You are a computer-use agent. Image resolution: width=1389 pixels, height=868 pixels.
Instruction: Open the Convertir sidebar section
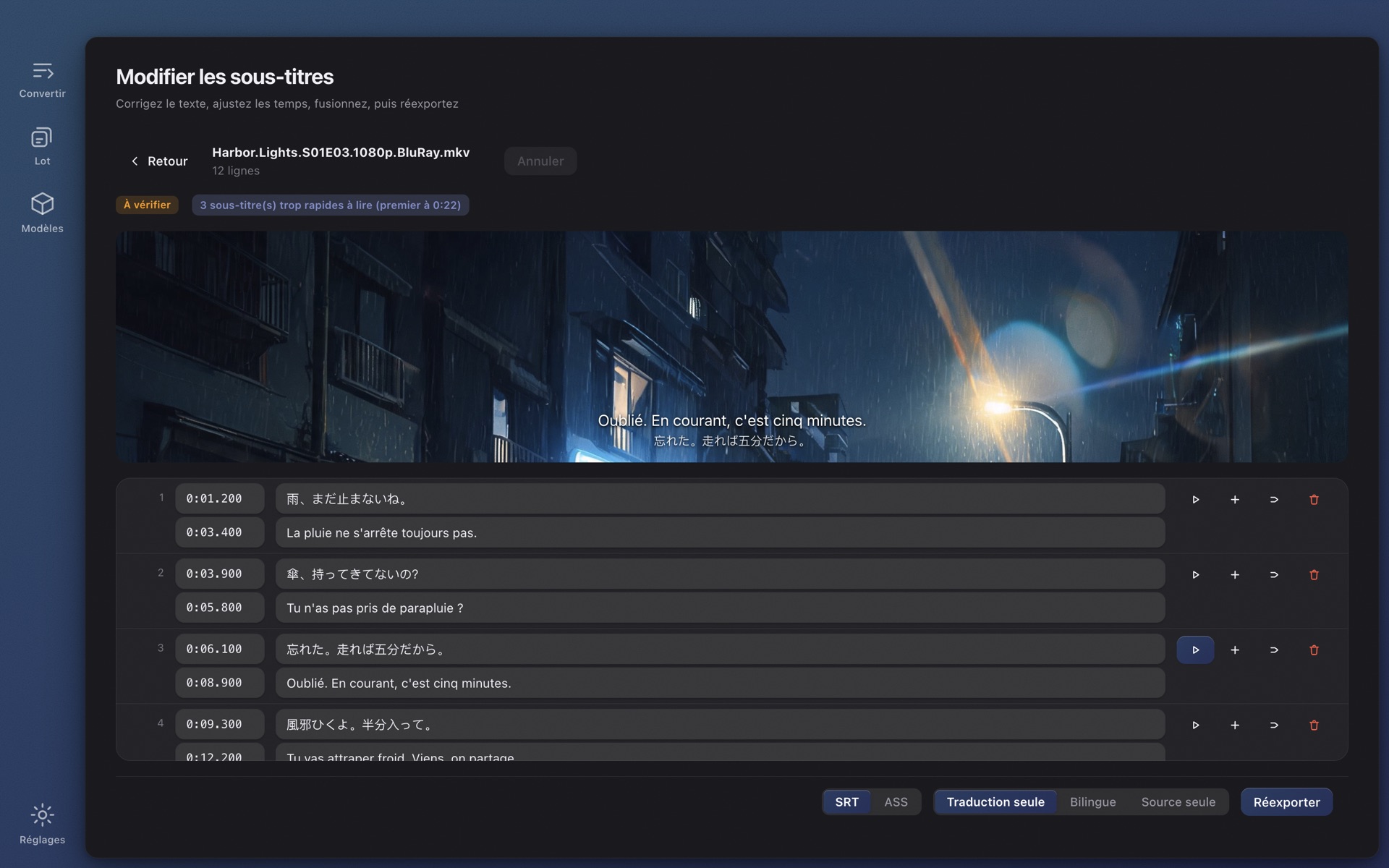click(42, 80)
